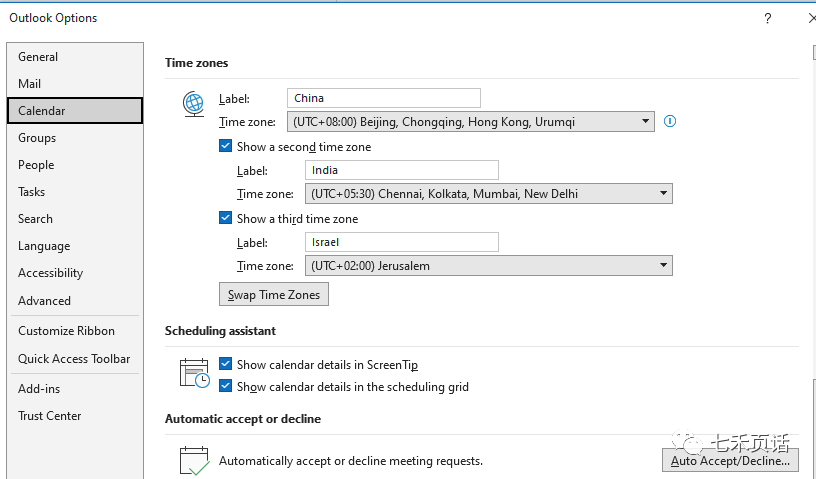Open the Groups options category
Viewport: 816px width, 479px height.
[75, 138]
